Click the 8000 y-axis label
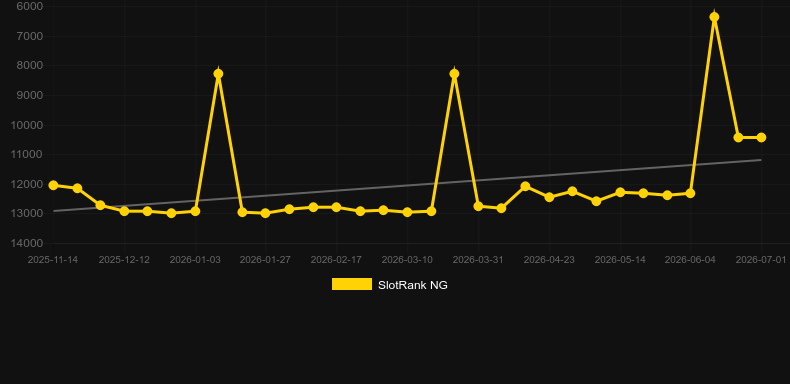 tap(30, 66)
